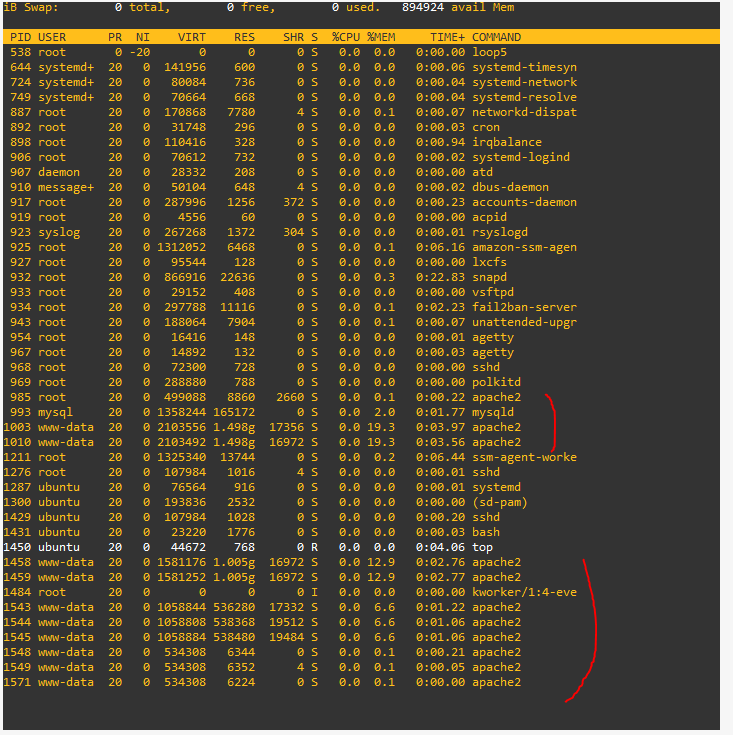This screenshot has height=735, width=733.
Task: Click the (sd-pam) command name
Action: coord(500,502)
